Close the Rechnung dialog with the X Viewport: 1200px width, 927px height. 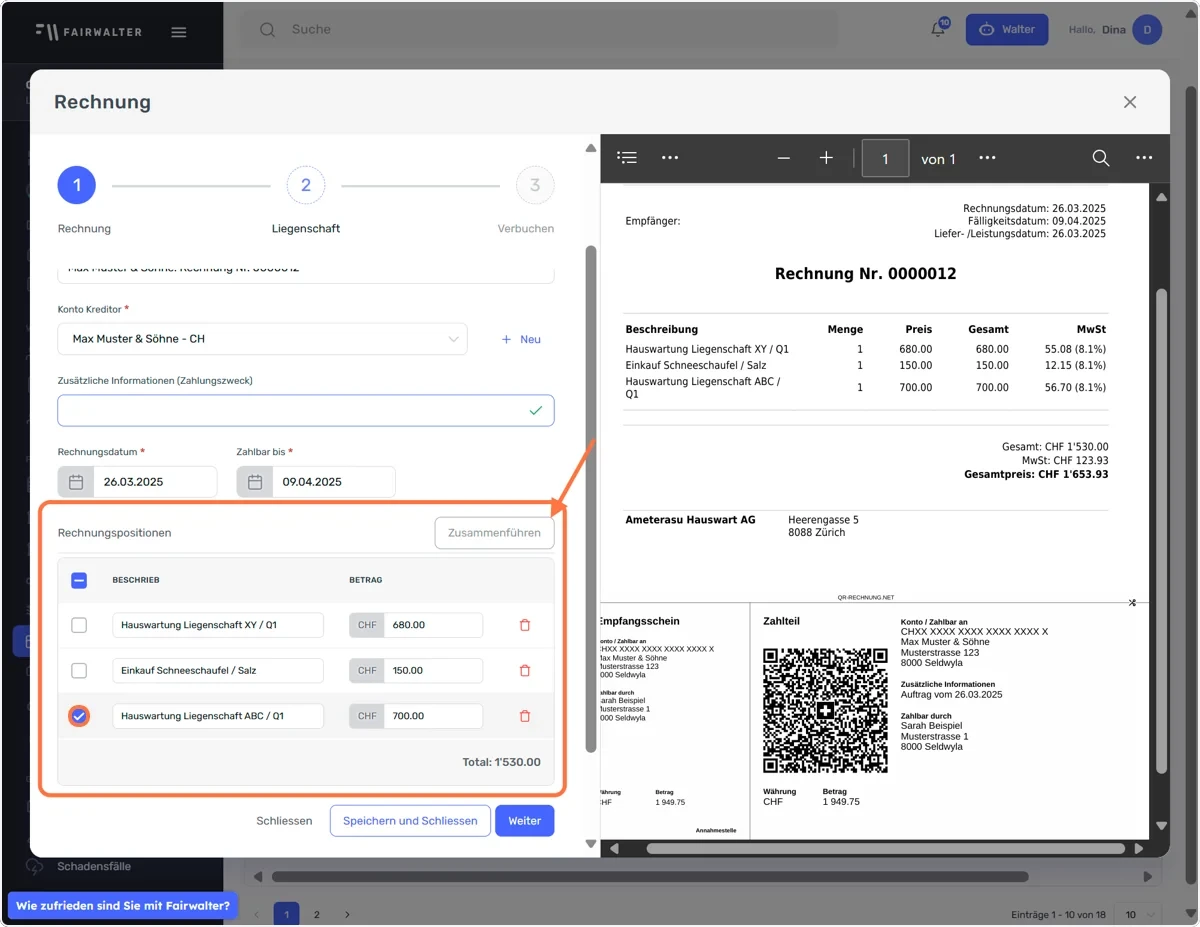pyautogui.click(x=1130, y=102)
